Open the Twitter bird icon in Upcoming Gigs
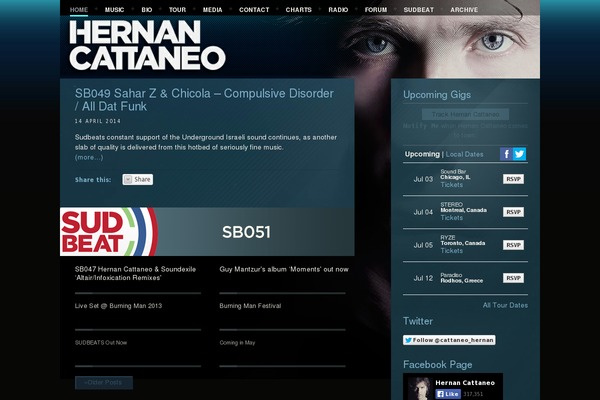This screenshot has width=600, height=400. (519, 154)
